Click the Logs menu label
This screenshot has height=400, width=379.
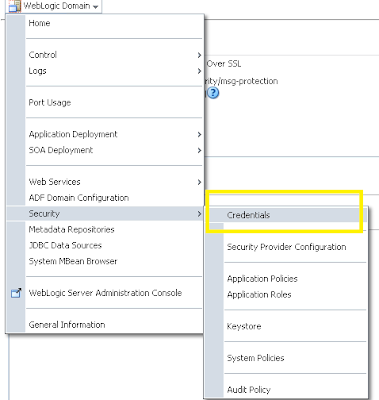(37, 71)
